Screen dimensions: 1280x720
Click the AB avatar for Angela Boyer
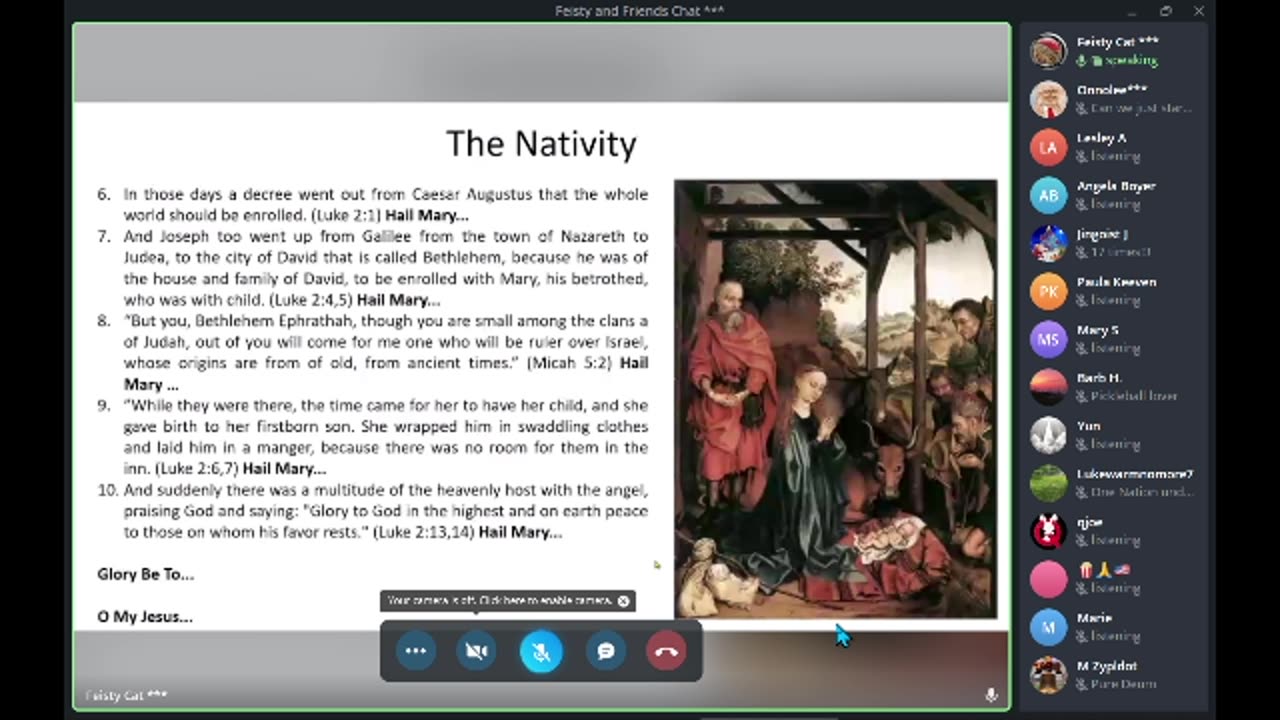[x=1048, y=195]
